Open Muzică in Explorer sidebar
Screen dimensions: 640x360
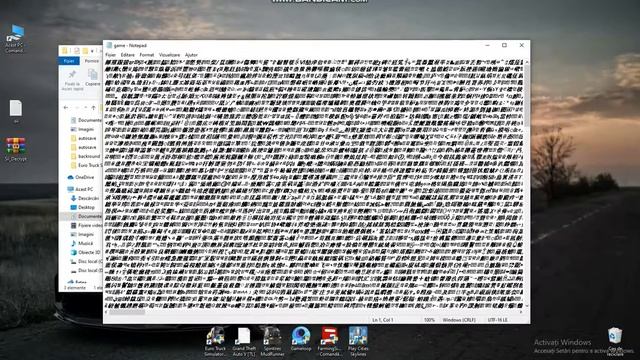pos(82,243)
